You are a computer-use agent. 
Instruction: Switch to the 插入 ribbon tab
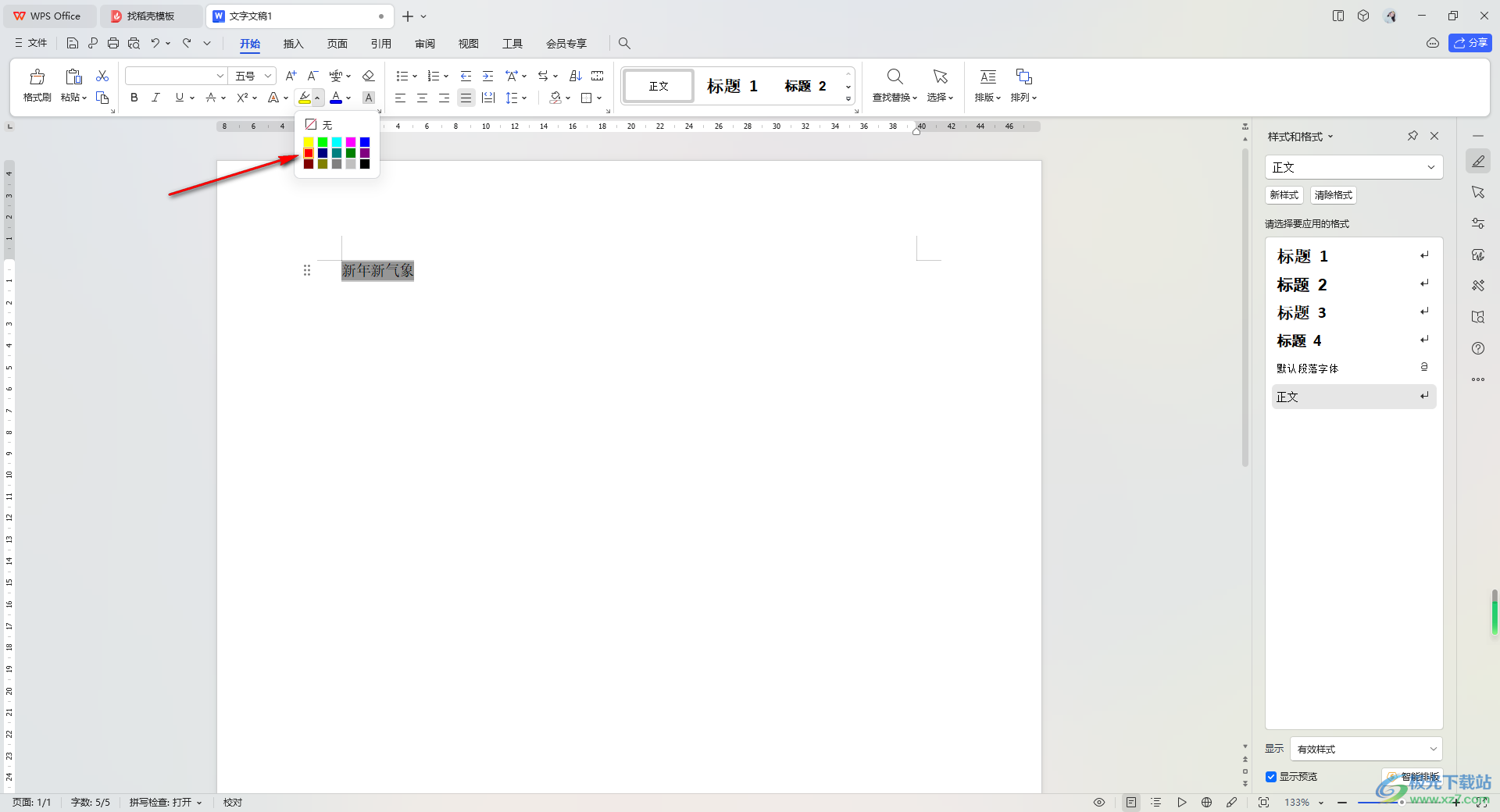[x=293, y=44]
